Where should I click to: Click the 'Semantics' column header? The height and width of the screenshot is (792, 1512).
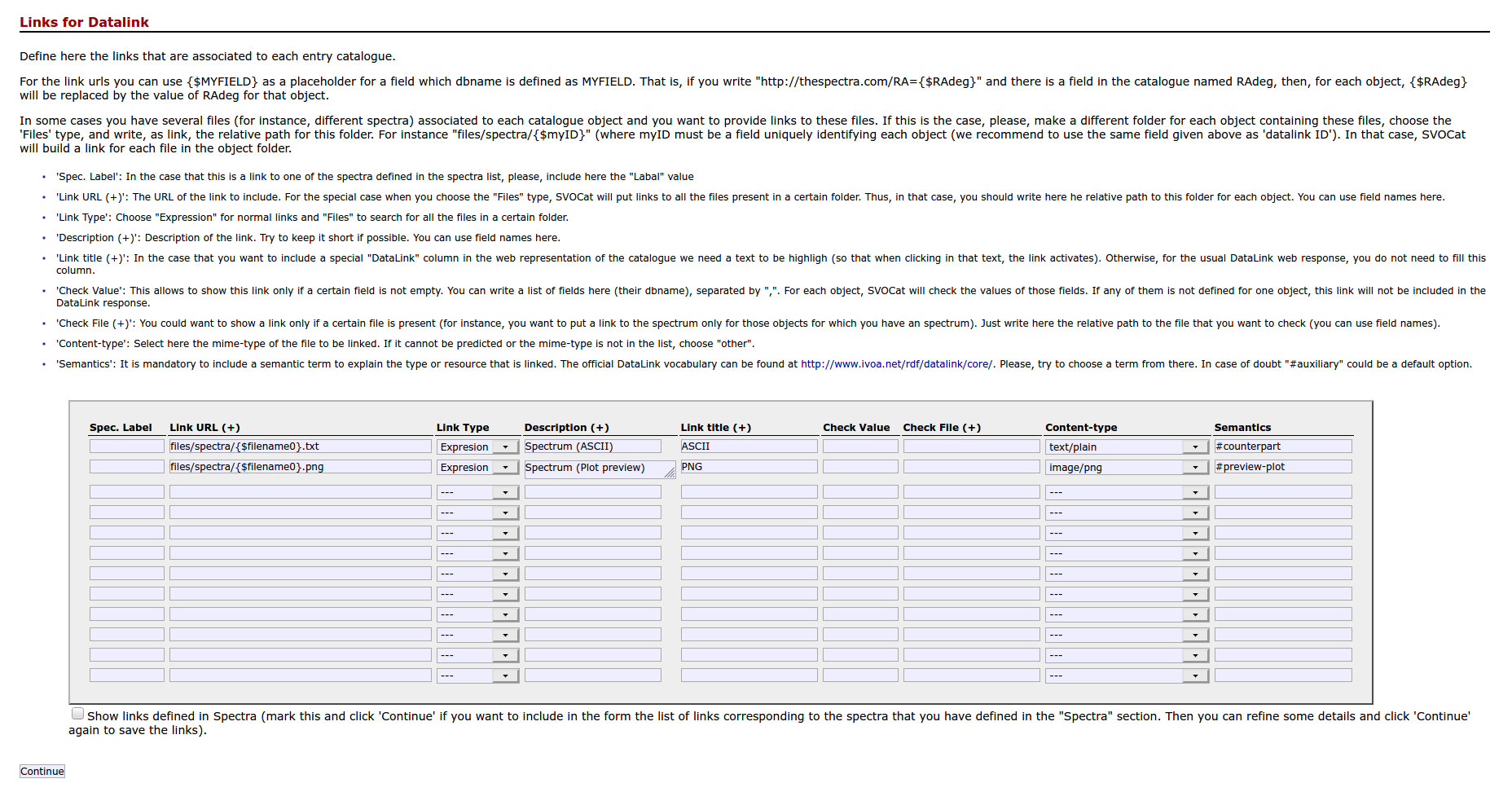click(1242, 427)
